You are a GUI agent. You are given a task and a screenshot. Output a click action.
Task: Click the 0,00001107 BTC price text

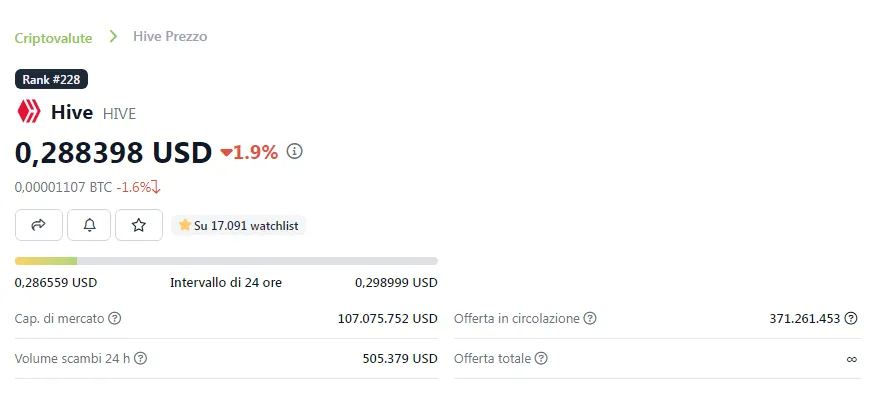[63, 187]
